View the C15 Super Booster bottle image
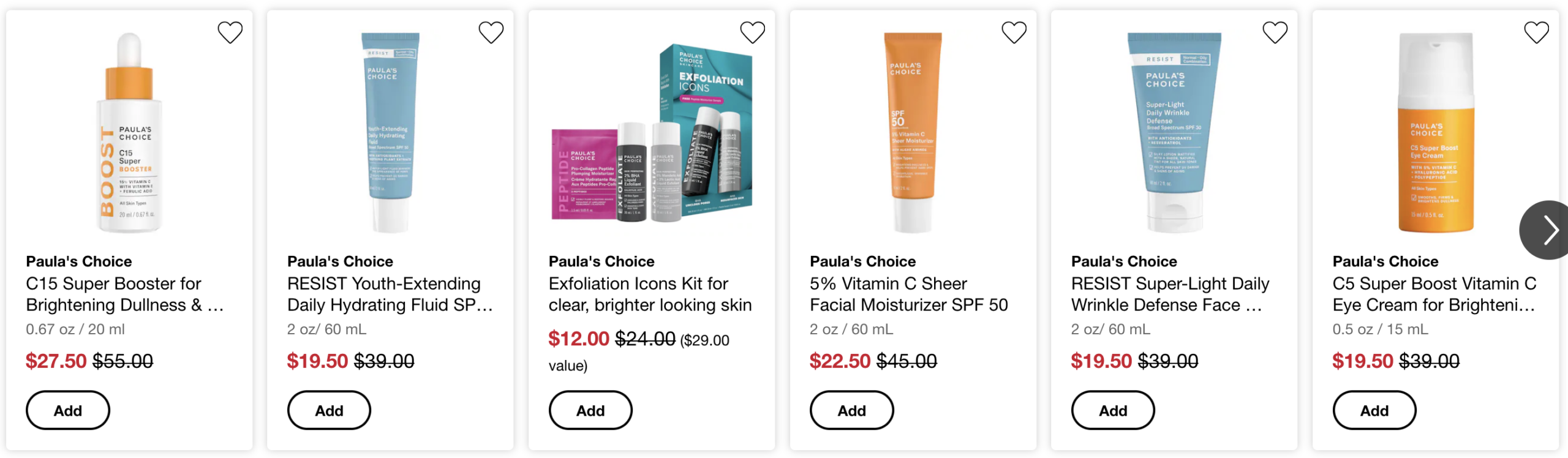Screen dimensions: 1568x458 click(129, 132)
